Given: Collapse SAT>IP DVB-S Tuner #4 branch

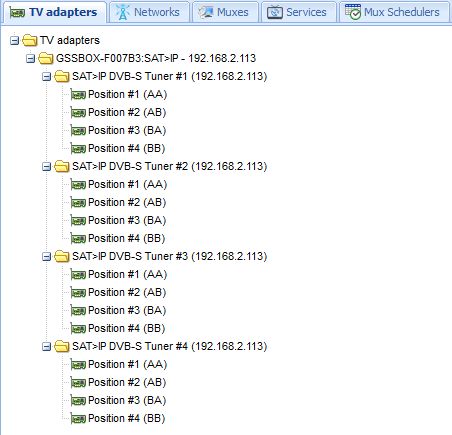Looking at the screenshot, I should (47, 347).
